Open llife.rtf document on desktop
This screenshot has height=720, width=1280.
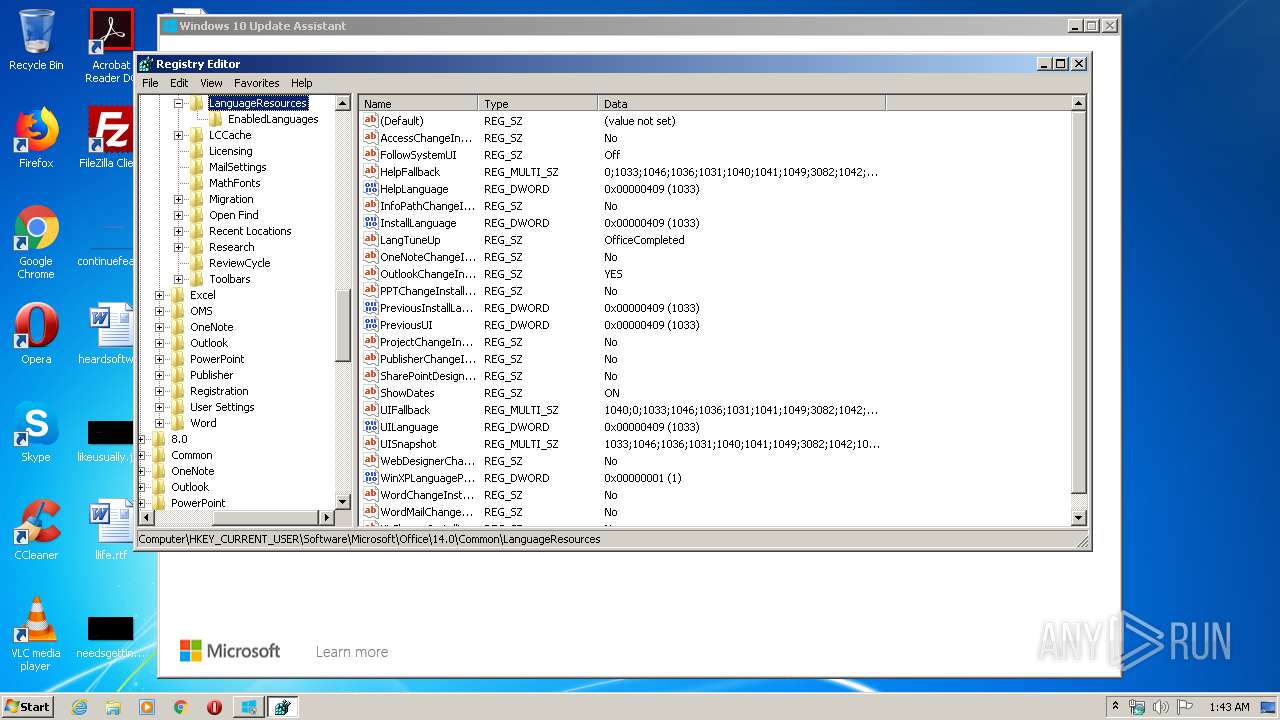coord(110,531)
